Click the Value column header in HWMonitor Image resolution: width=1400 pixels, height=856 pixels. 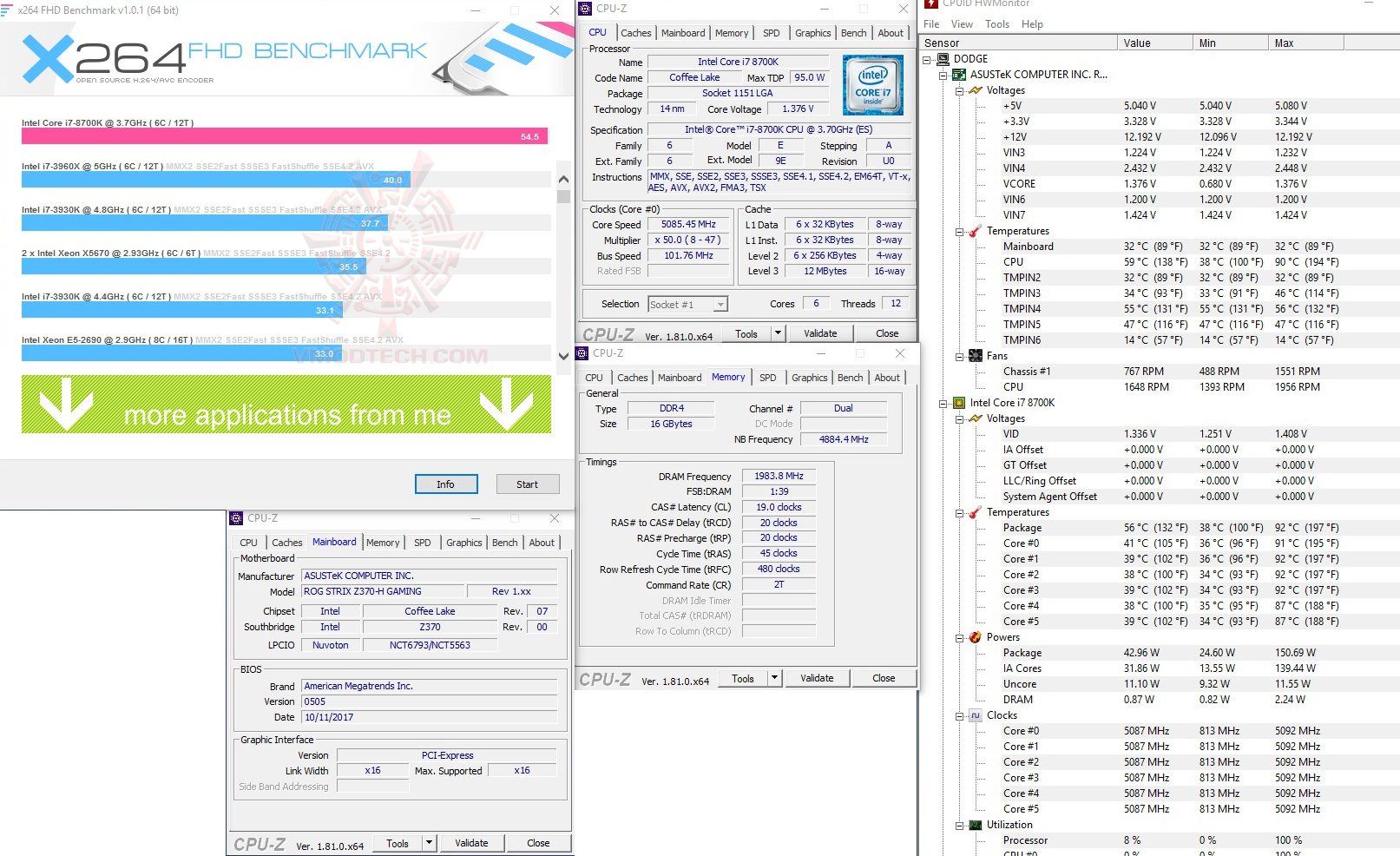point(1155,43)
